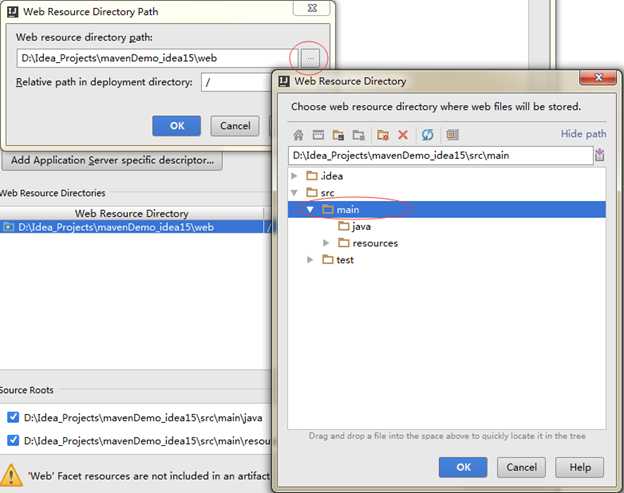
Task: Go to home directory in file chooser
Action: coord(298,135)
